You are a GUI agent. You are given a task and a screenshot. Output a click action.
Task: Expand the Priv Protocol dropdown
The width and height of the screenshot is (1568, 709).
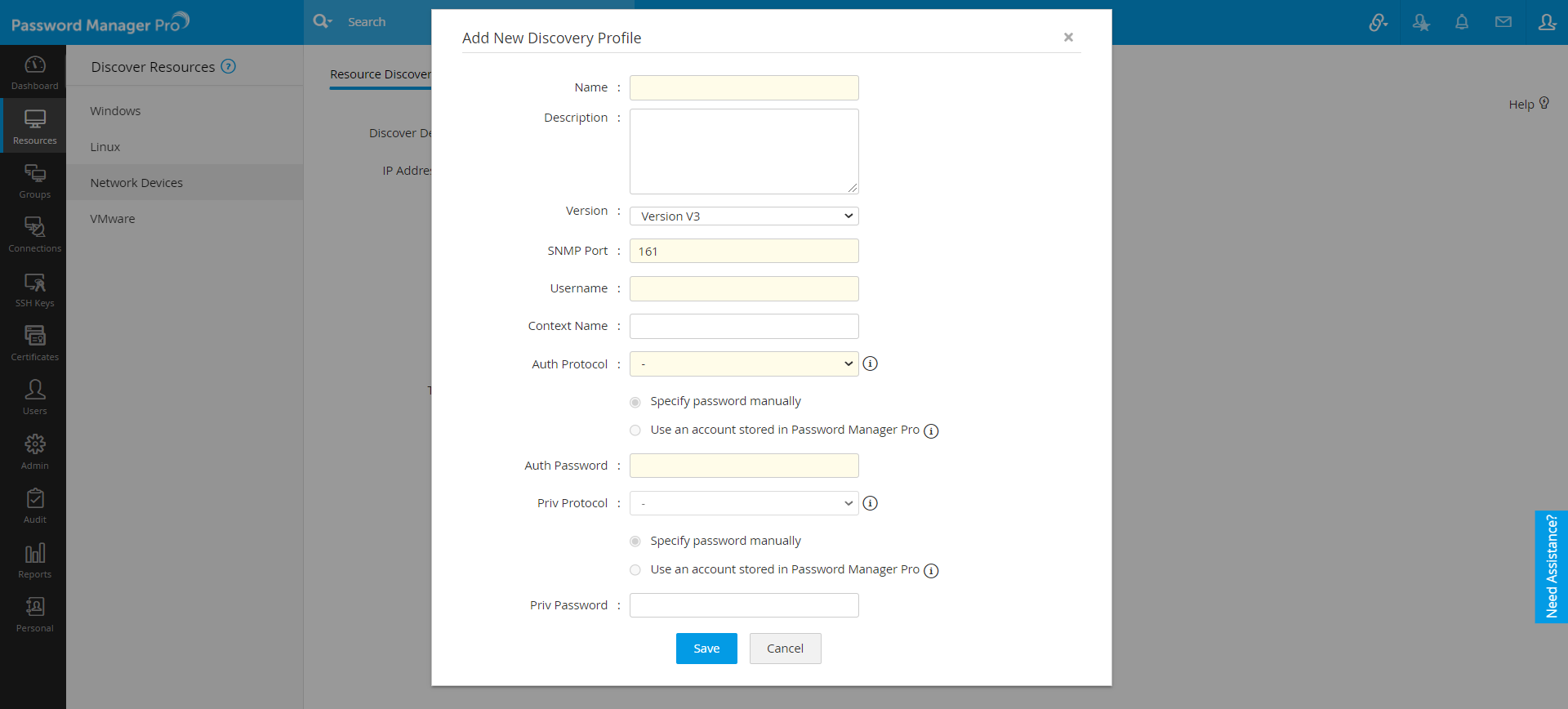tap(743, 504)
